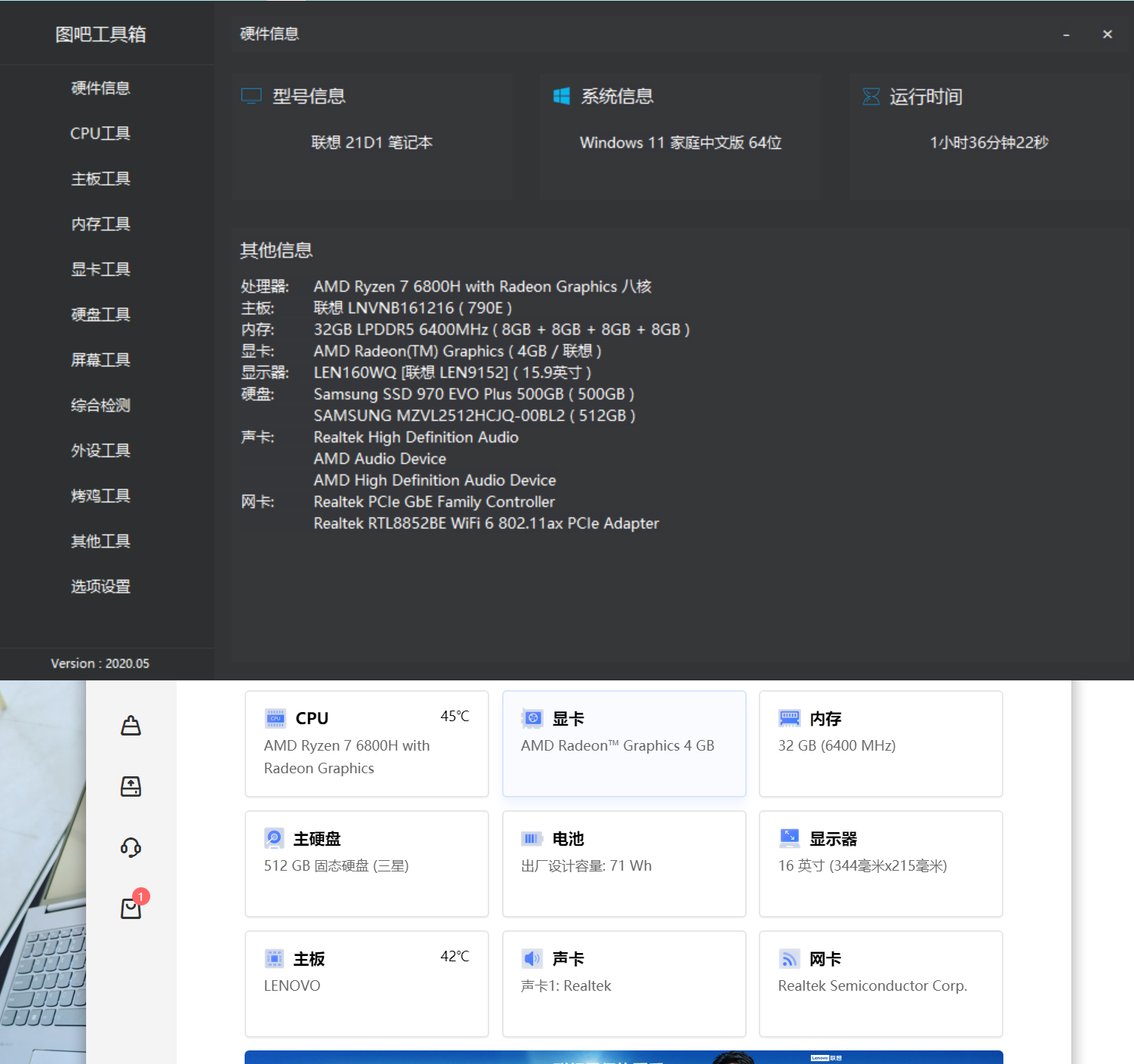Click Samsung SSD 970 EVO Plus line
1134x1064 pixels.
(x=474, y=394)
